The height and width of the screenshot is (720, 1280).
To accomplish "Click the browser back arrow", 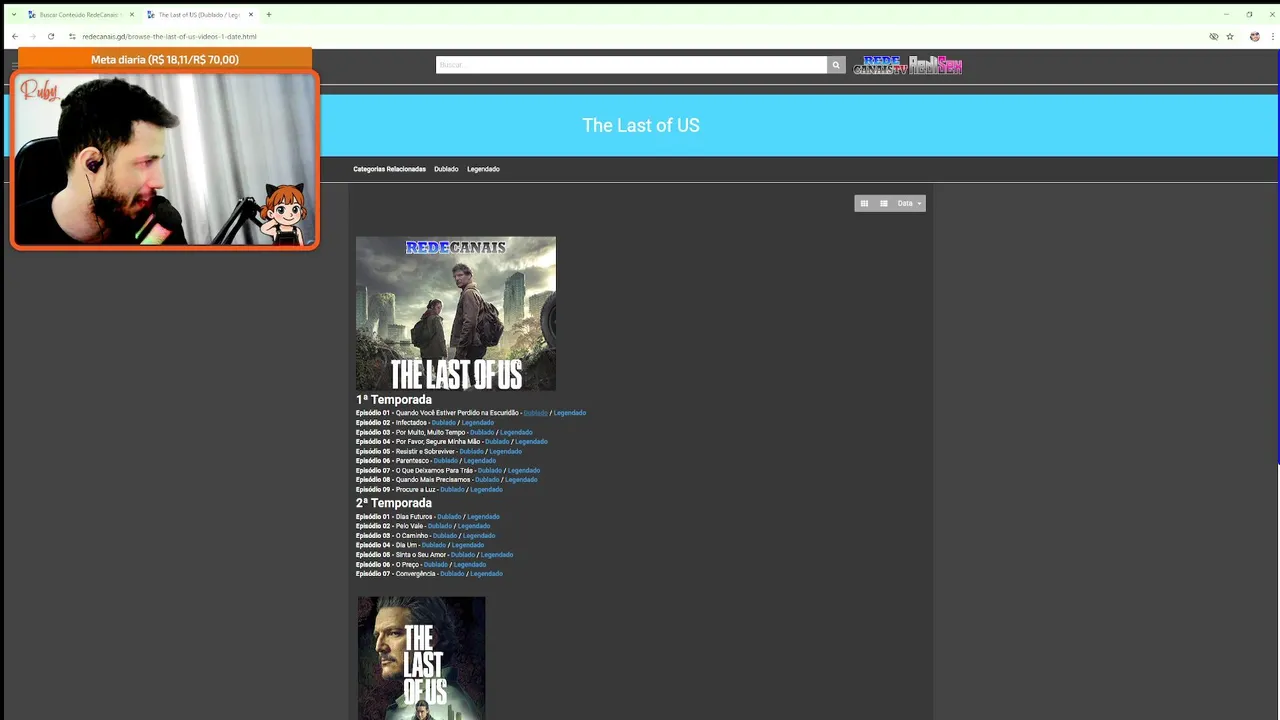I will point(15,36).
